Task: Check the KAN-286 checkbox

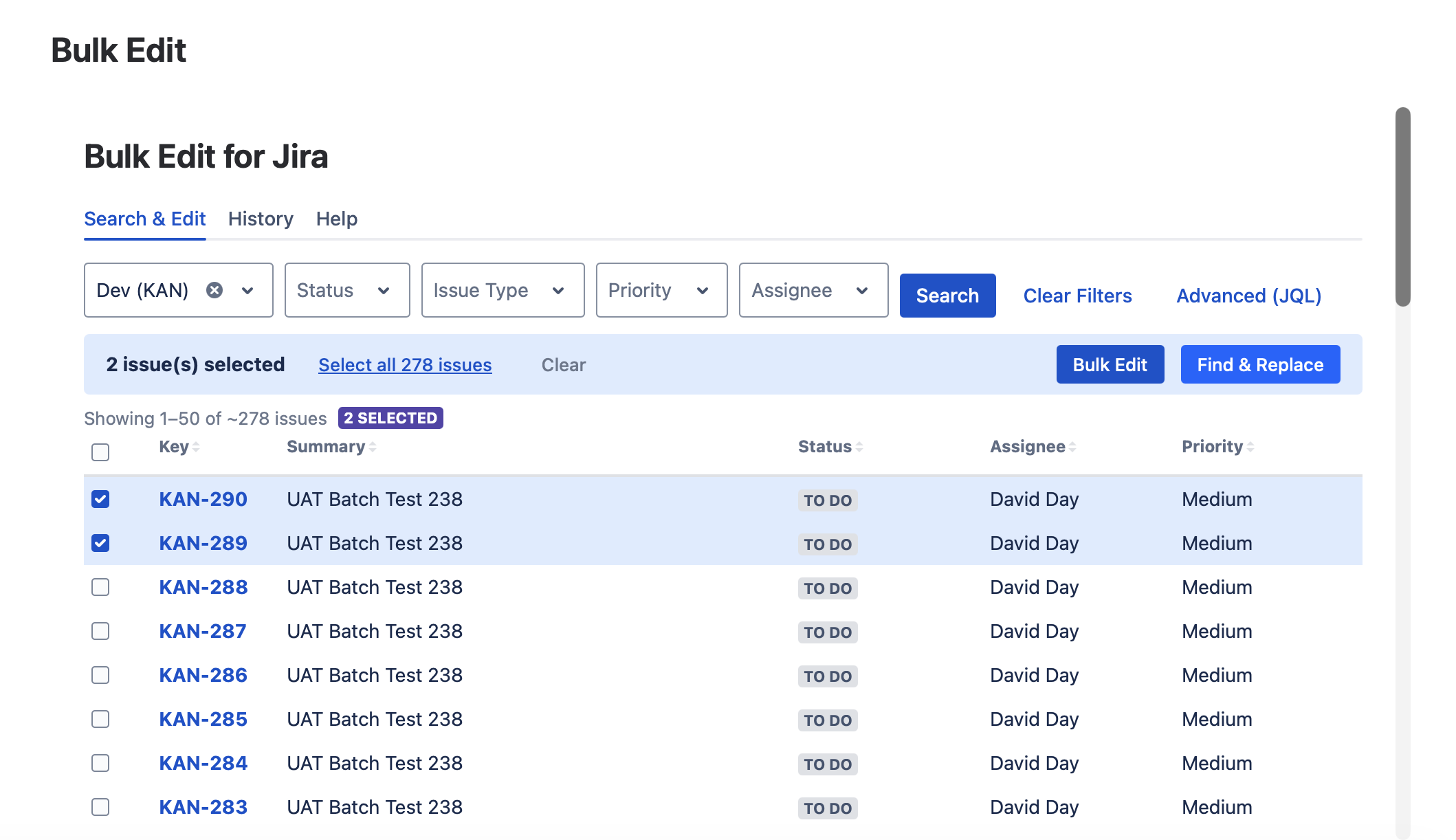Action: coord(100,675)
